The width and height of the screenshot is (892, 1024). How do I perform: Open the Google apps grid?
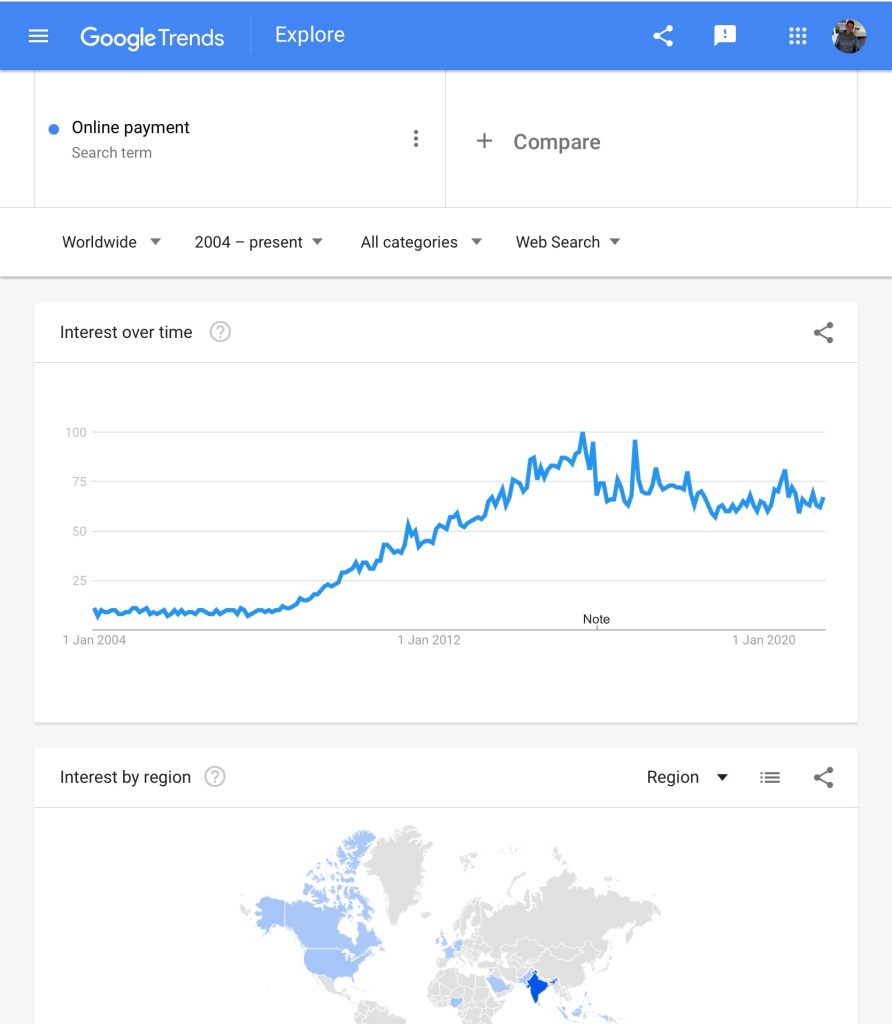(x=797, y=36)
